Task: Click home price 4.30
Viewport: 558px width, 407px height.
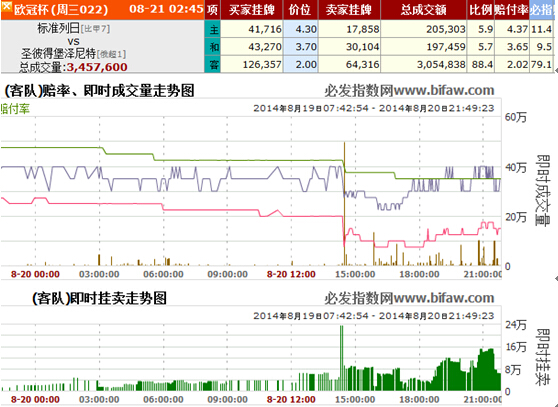Action: pos(306,29)
